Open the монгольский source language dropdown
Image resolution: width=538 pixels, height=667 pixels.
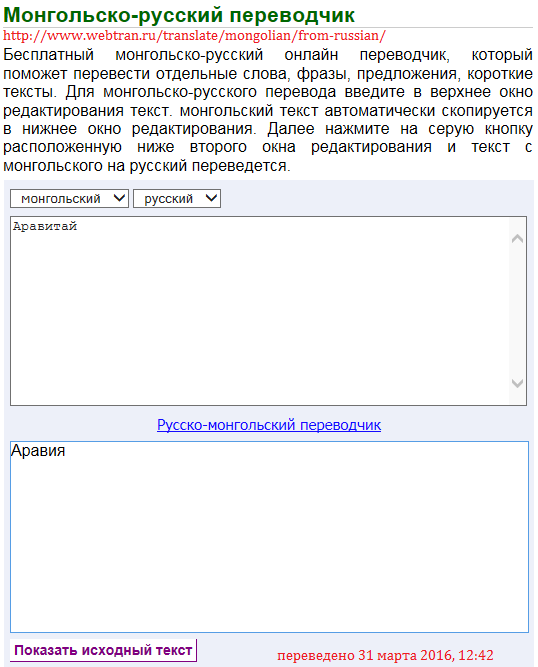tap(69, 199)
